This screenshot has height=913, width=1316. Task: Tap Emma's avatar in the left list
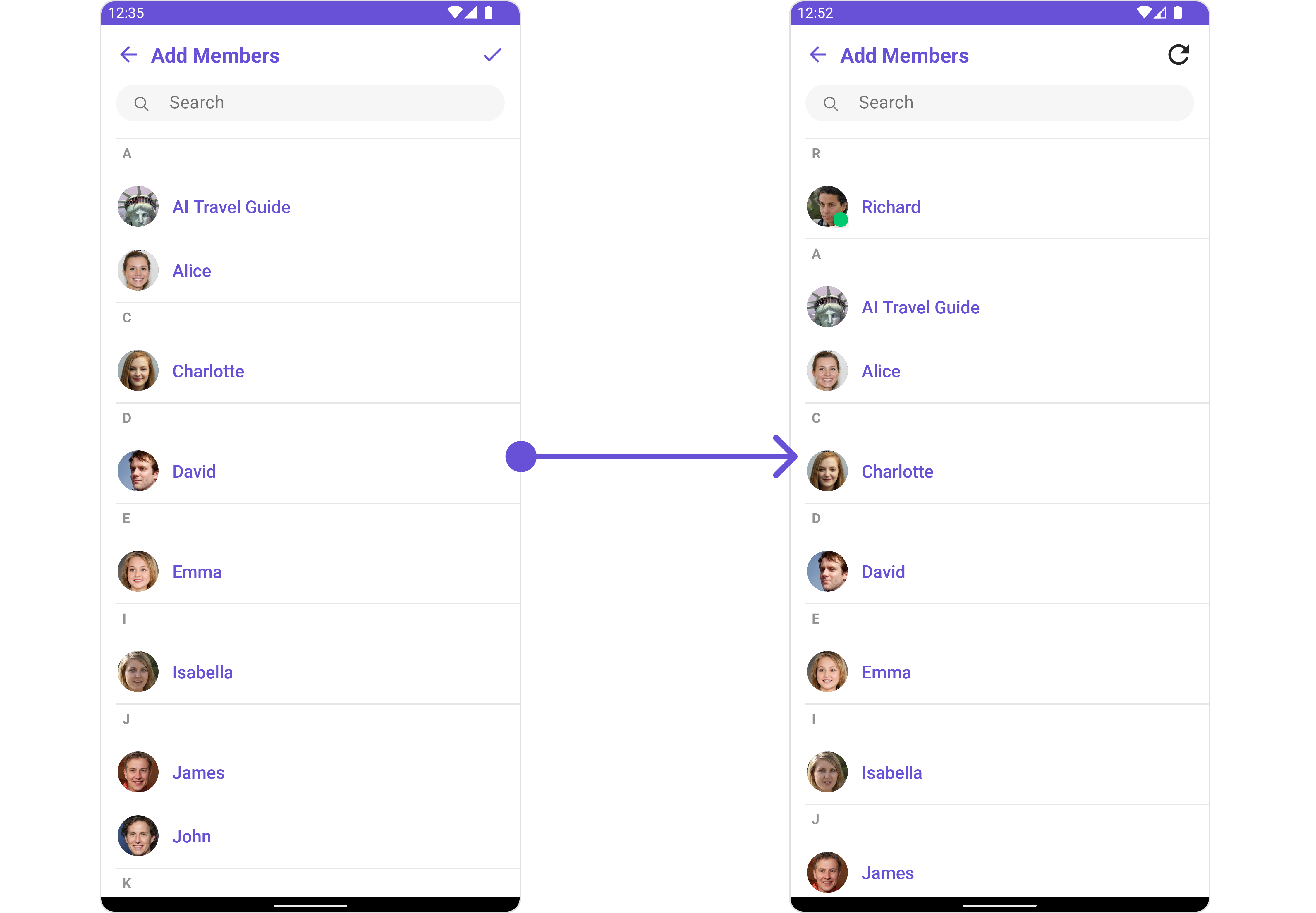coord(138,572)
